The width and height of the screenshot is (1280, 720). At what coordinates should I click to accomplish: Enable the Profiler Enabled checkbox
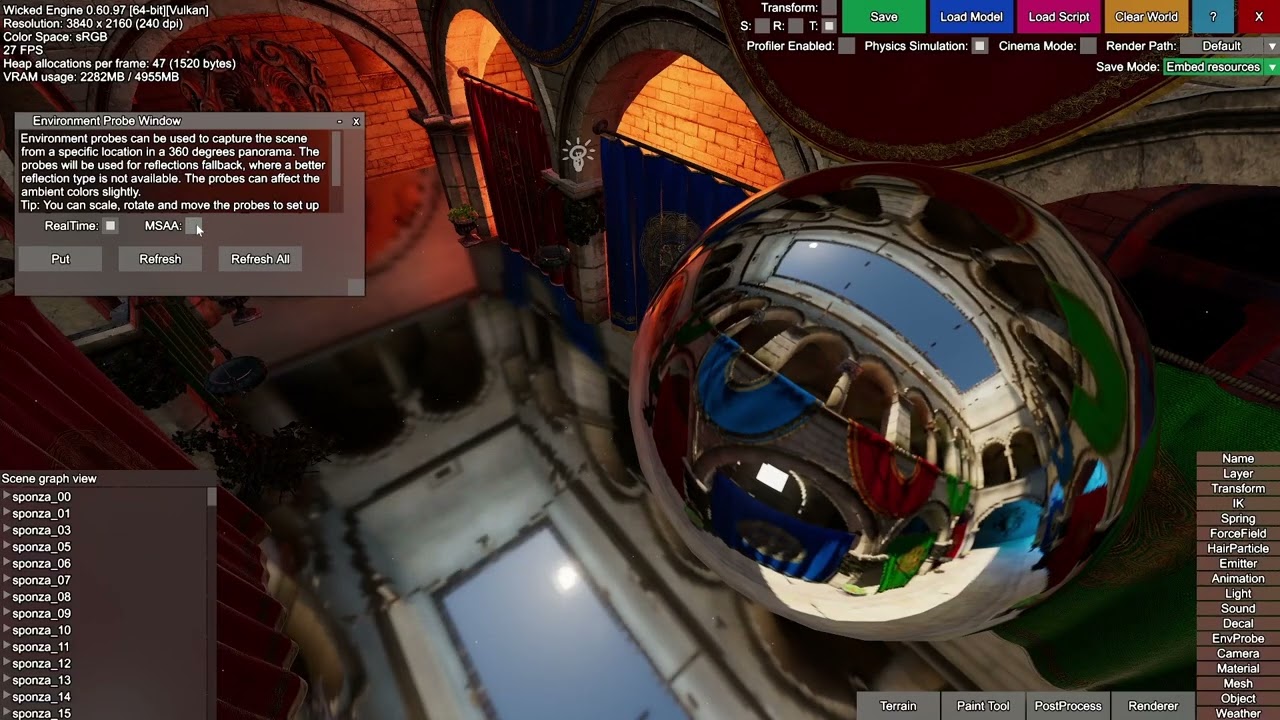[x=846, y=46]
